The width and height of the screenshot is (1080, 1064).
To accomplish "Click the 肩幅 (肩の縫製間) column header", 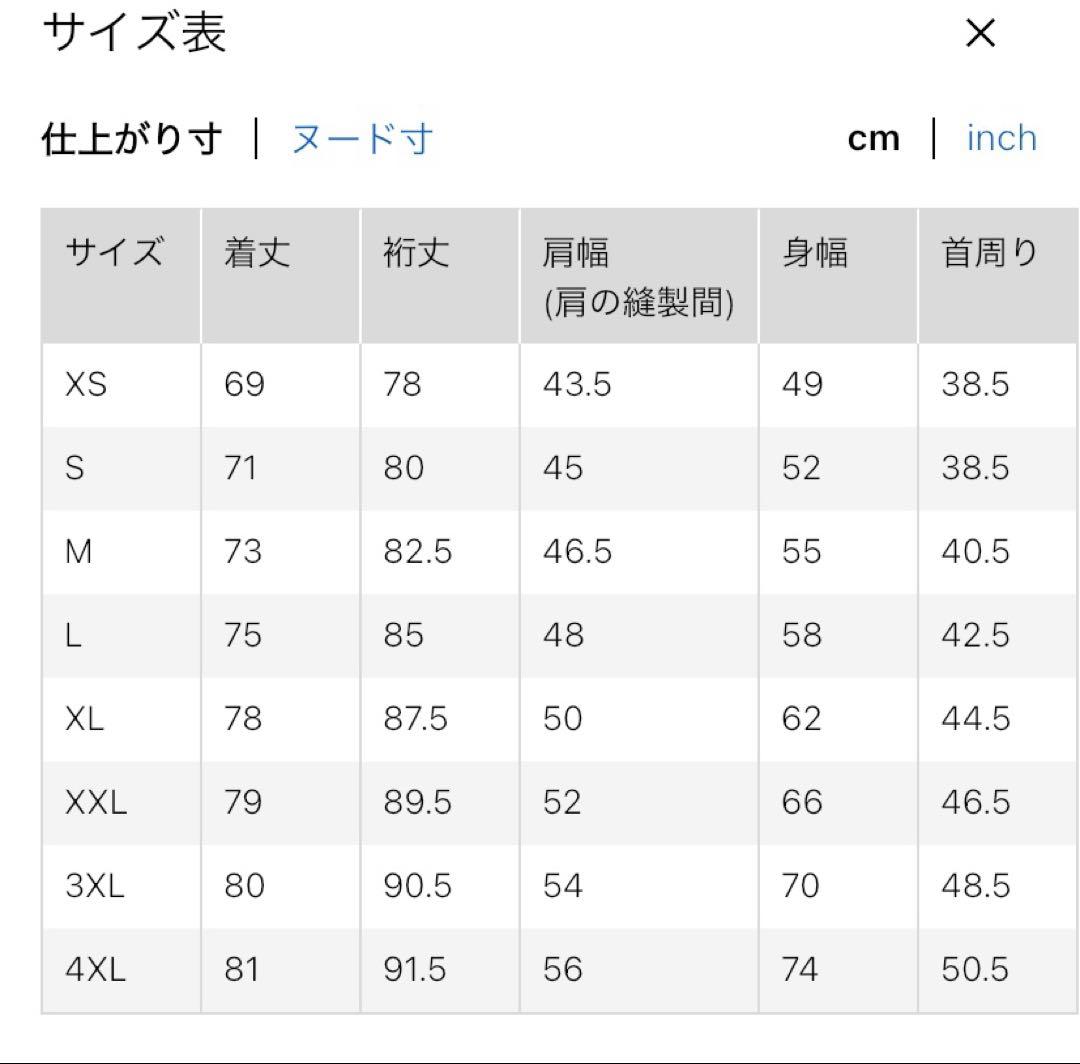I will [x=638, y=277].
